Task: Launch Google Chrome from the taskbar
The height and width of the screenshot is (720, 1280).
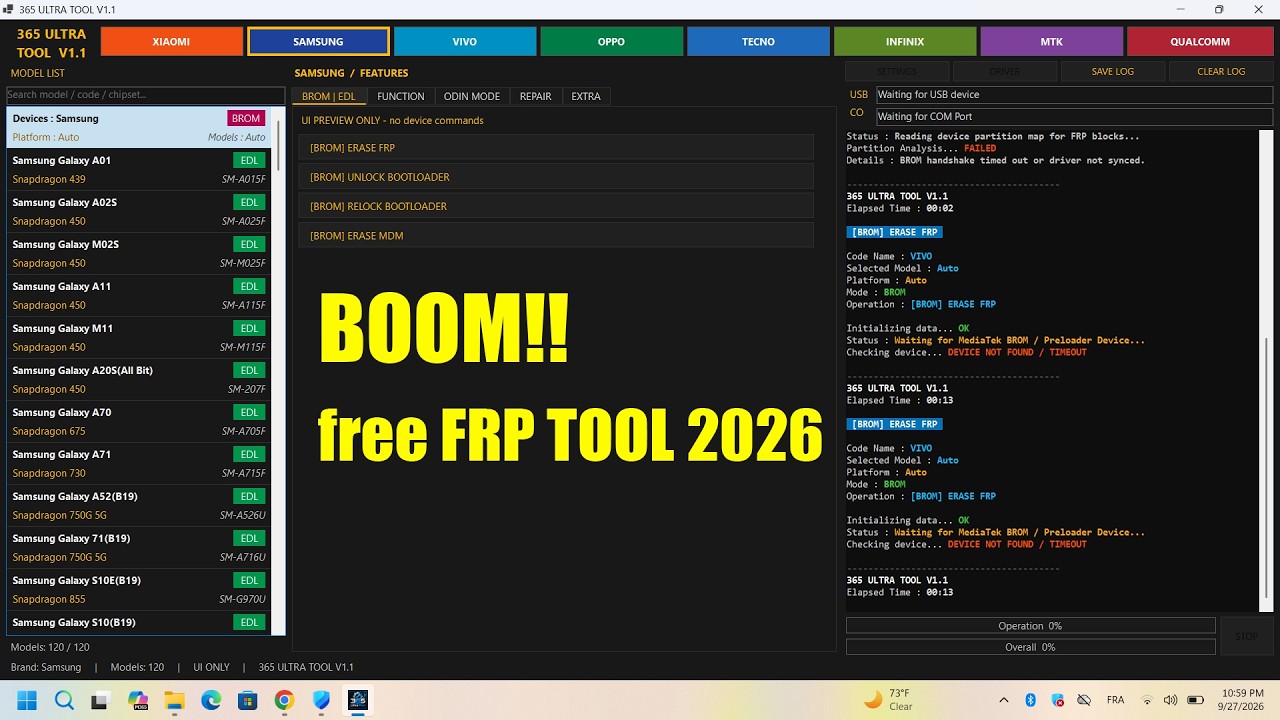Action: pyautogui.click(x=285, y=700)
